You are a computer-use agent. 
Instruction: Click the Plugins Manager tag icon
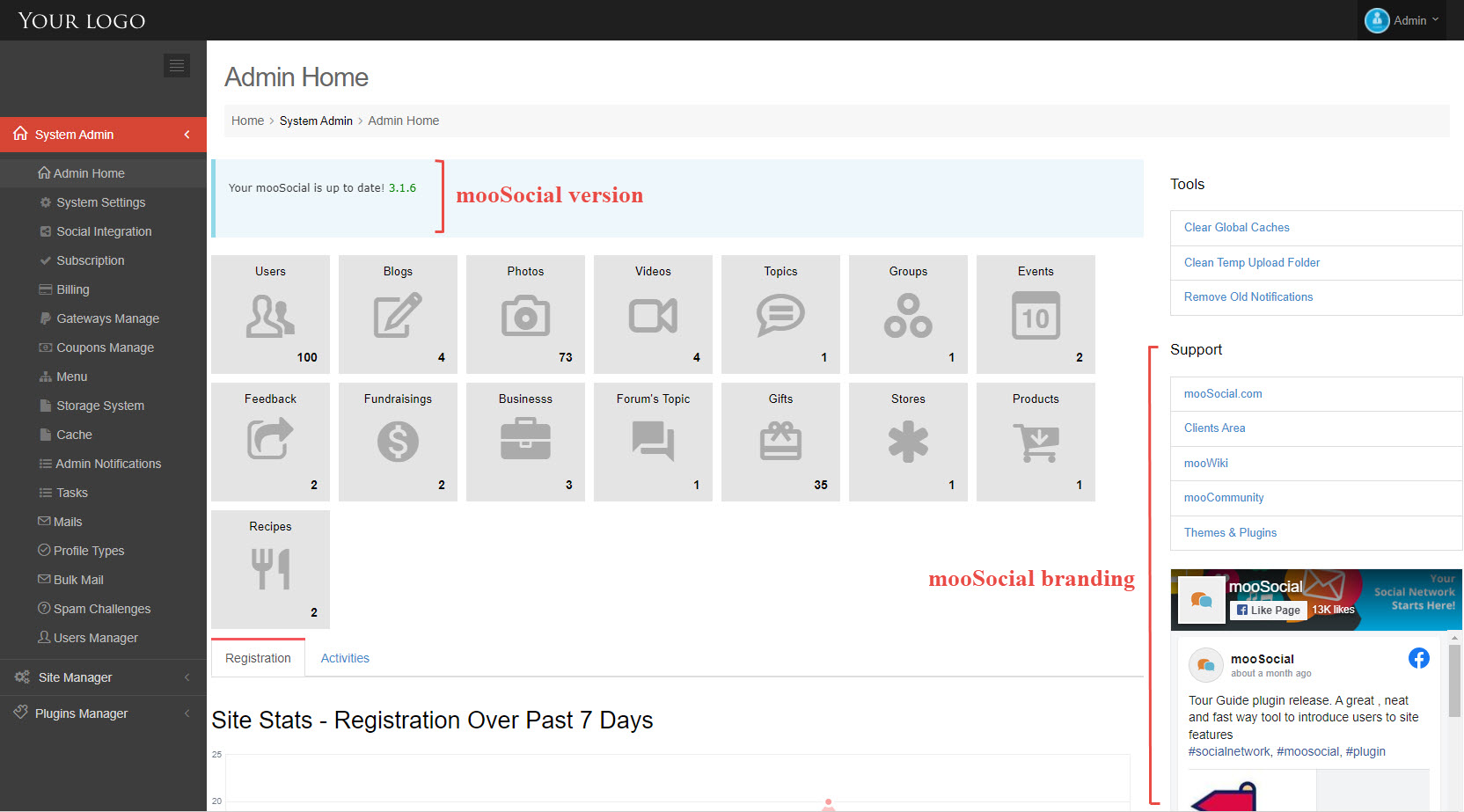(21, 713)
